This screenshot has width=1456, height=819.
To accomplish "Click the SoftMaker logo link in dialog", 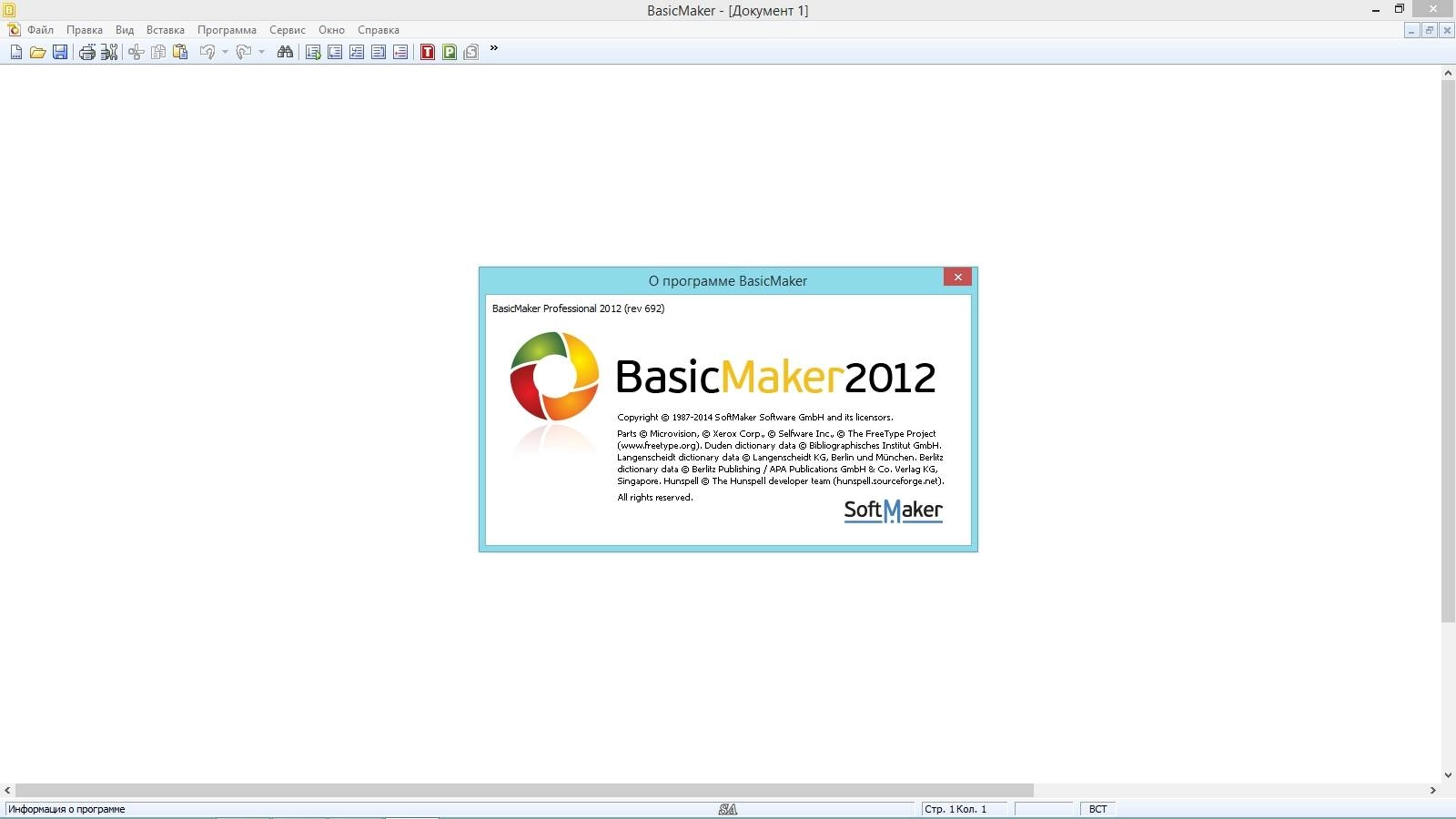I will (x=893, y=511).
